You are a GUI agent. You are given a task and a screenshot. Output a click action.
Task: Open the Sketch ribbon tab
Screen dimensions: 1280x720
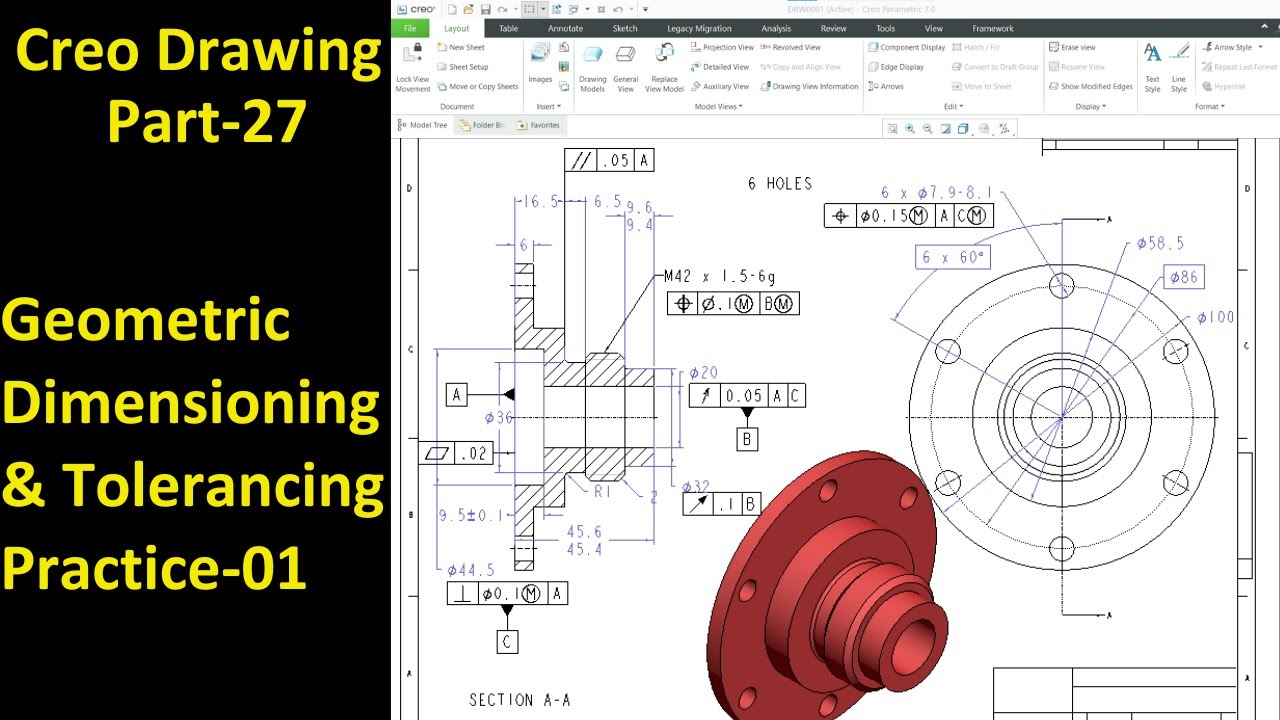[x=625, y=28]
